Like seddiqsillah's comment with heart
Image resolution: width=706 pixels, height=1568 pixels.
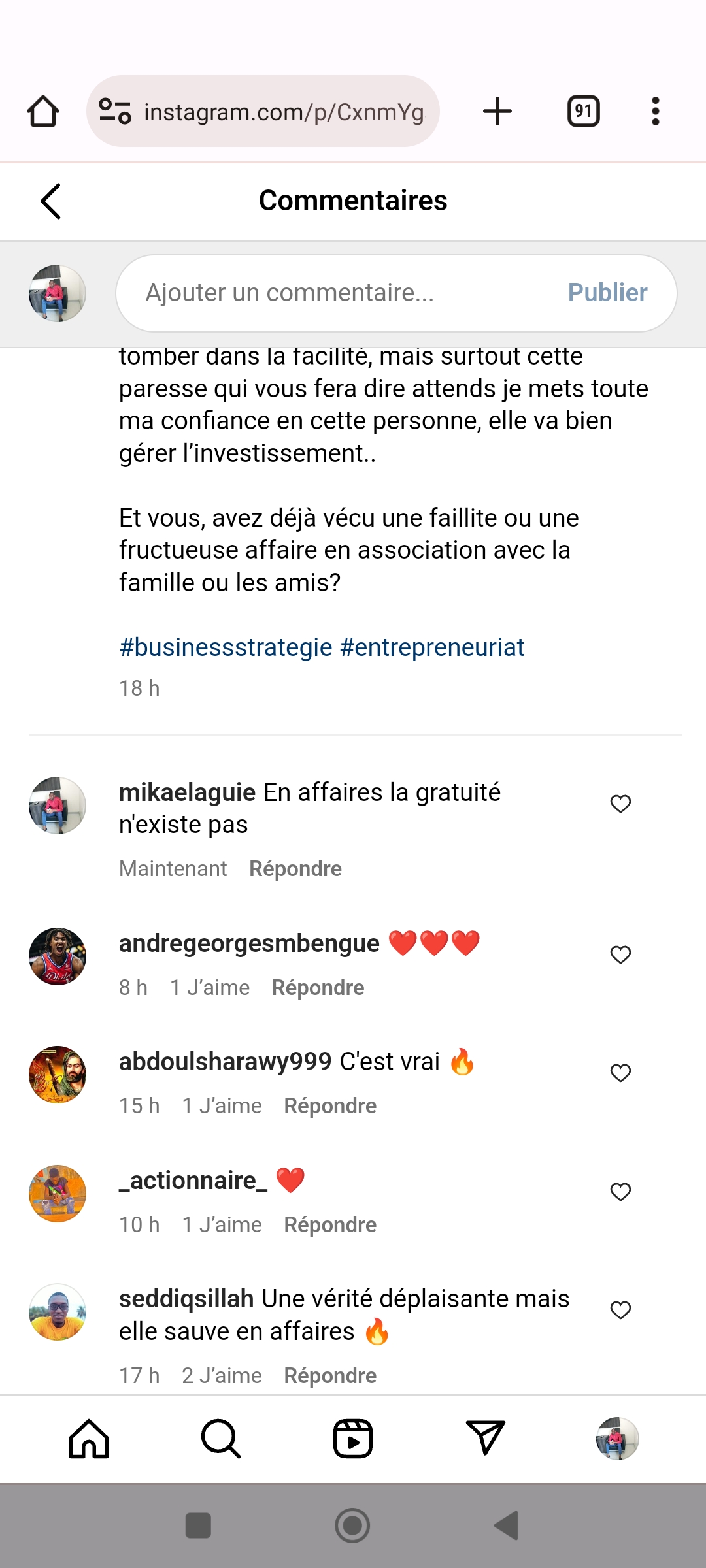[x=620, y=1310]
